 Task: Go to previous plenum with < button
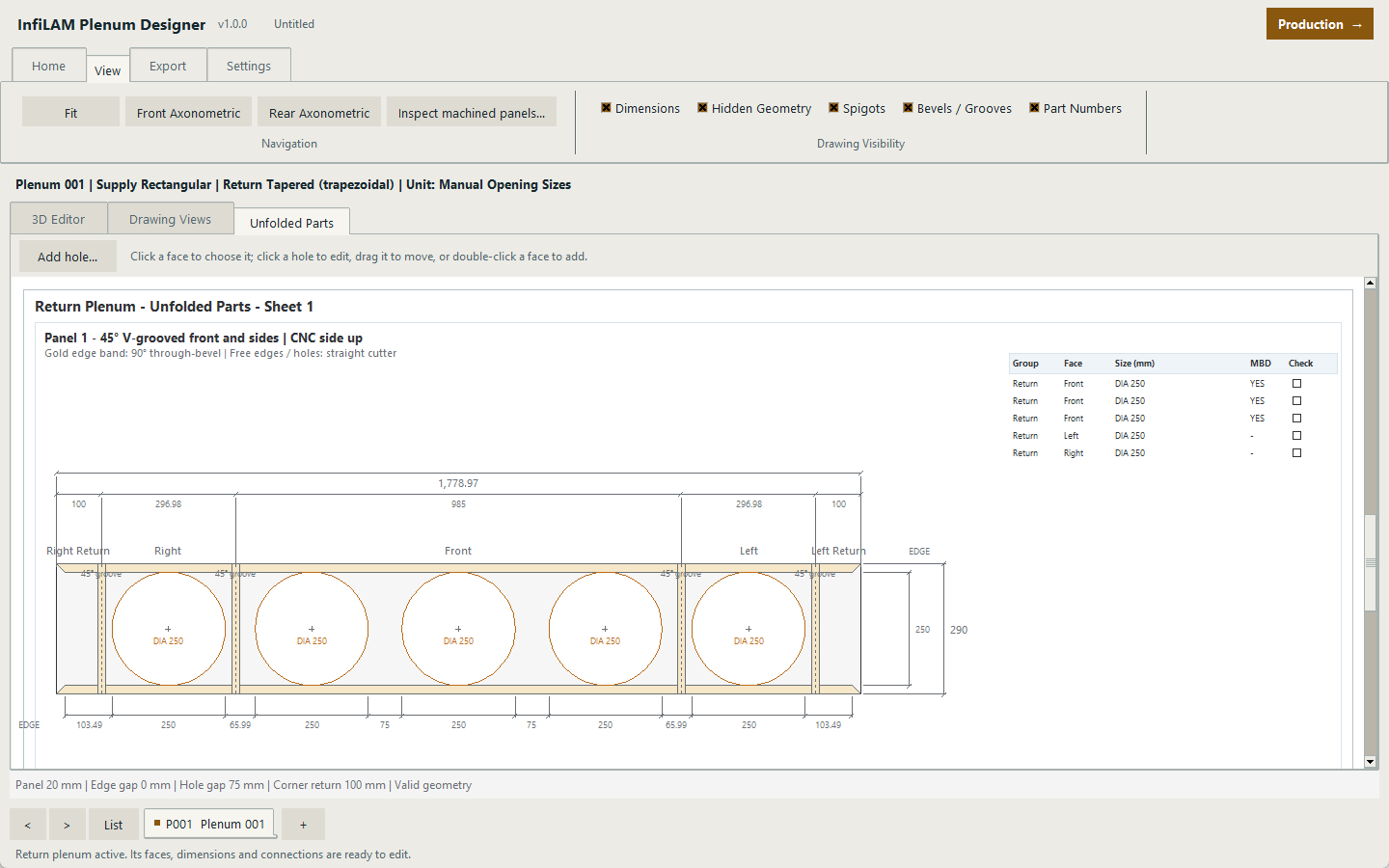click(28, 825)
